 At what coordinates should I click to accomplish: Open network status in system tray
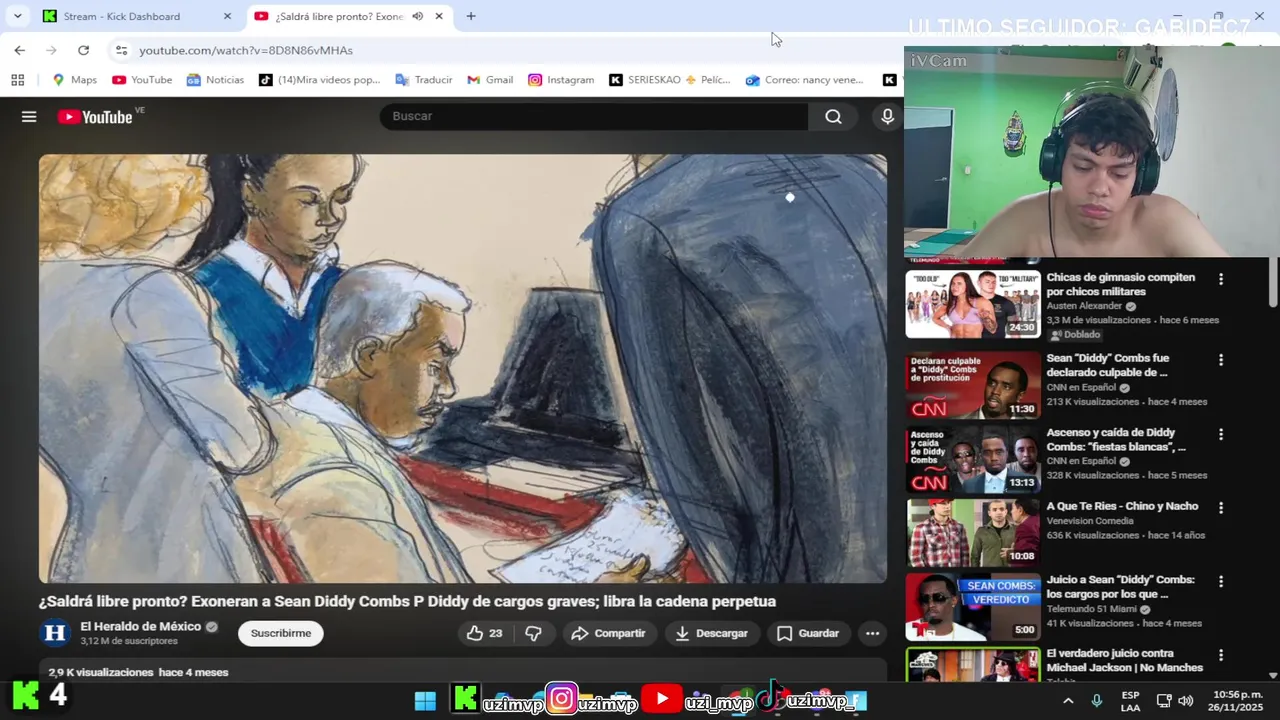[x=1164, y=701]
